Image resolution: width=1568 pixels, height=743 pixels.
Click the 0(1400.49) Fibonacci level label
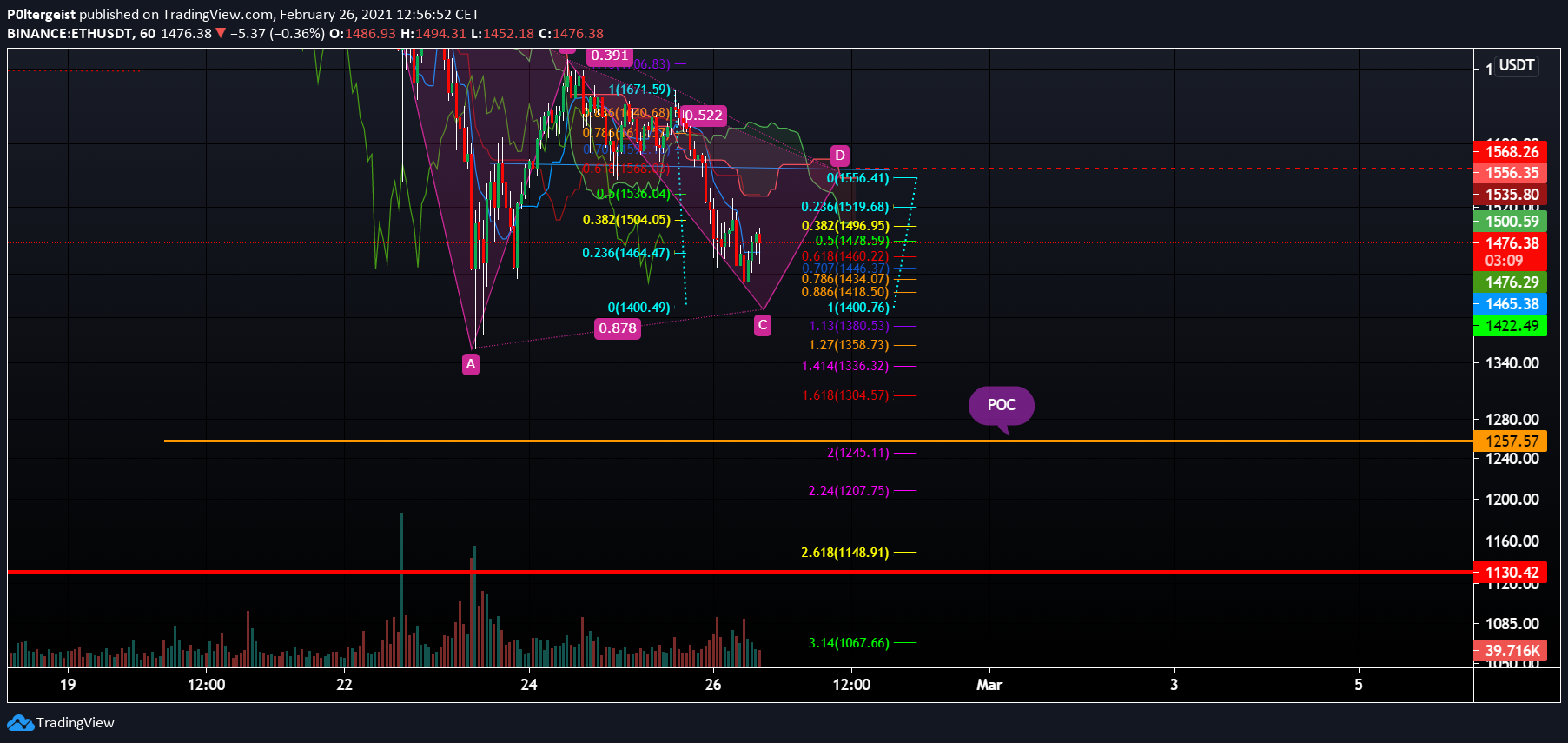639,308
